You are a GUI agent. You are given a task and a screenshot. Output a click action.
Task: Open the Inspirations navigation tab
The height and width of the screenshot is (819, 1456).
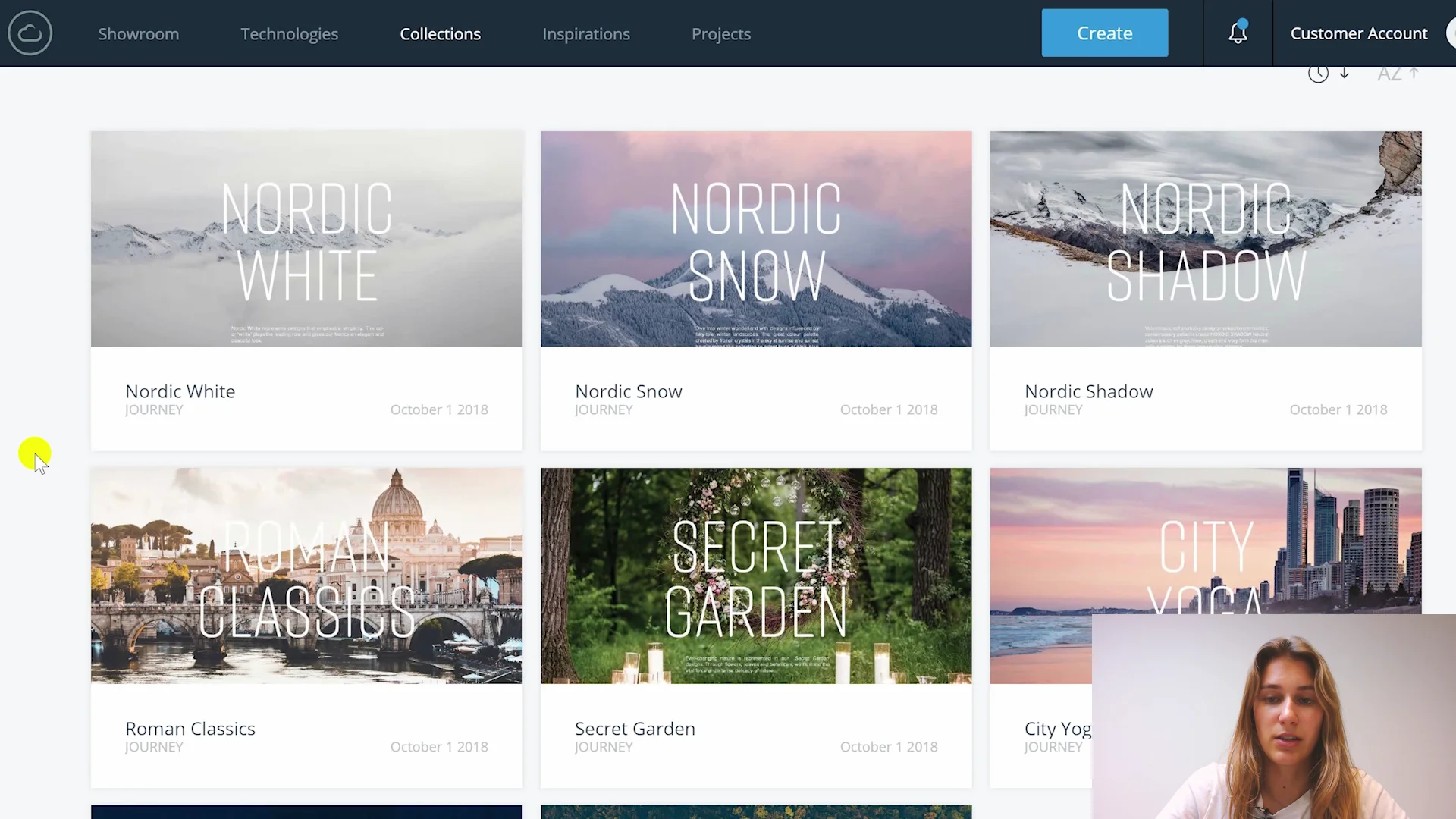tap(586, 34)
